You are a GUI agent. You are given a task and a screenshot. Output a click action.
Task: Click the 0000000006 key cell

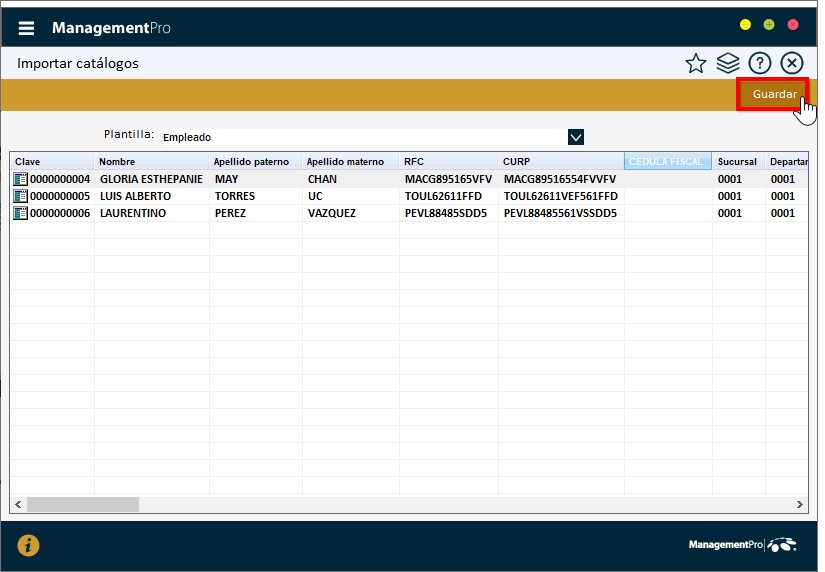point(60,213)
